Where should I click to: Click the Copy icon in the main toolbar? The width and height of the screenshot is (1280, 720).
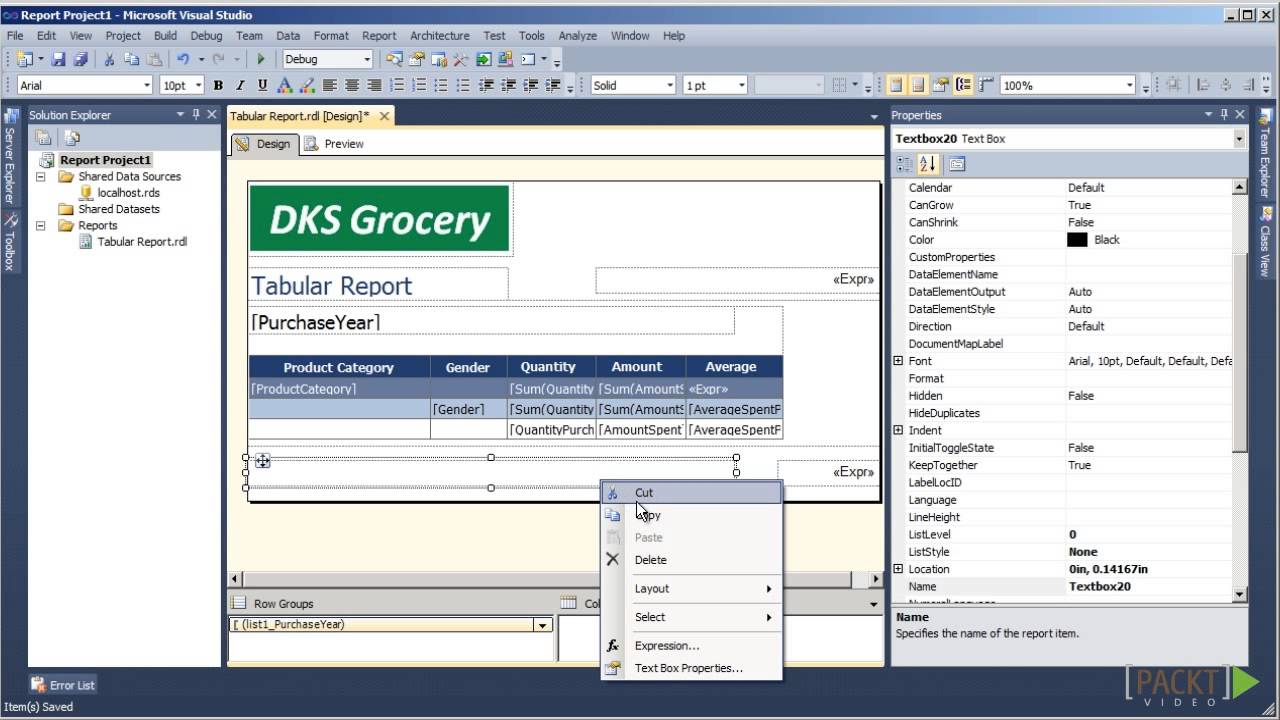point(131,60)
